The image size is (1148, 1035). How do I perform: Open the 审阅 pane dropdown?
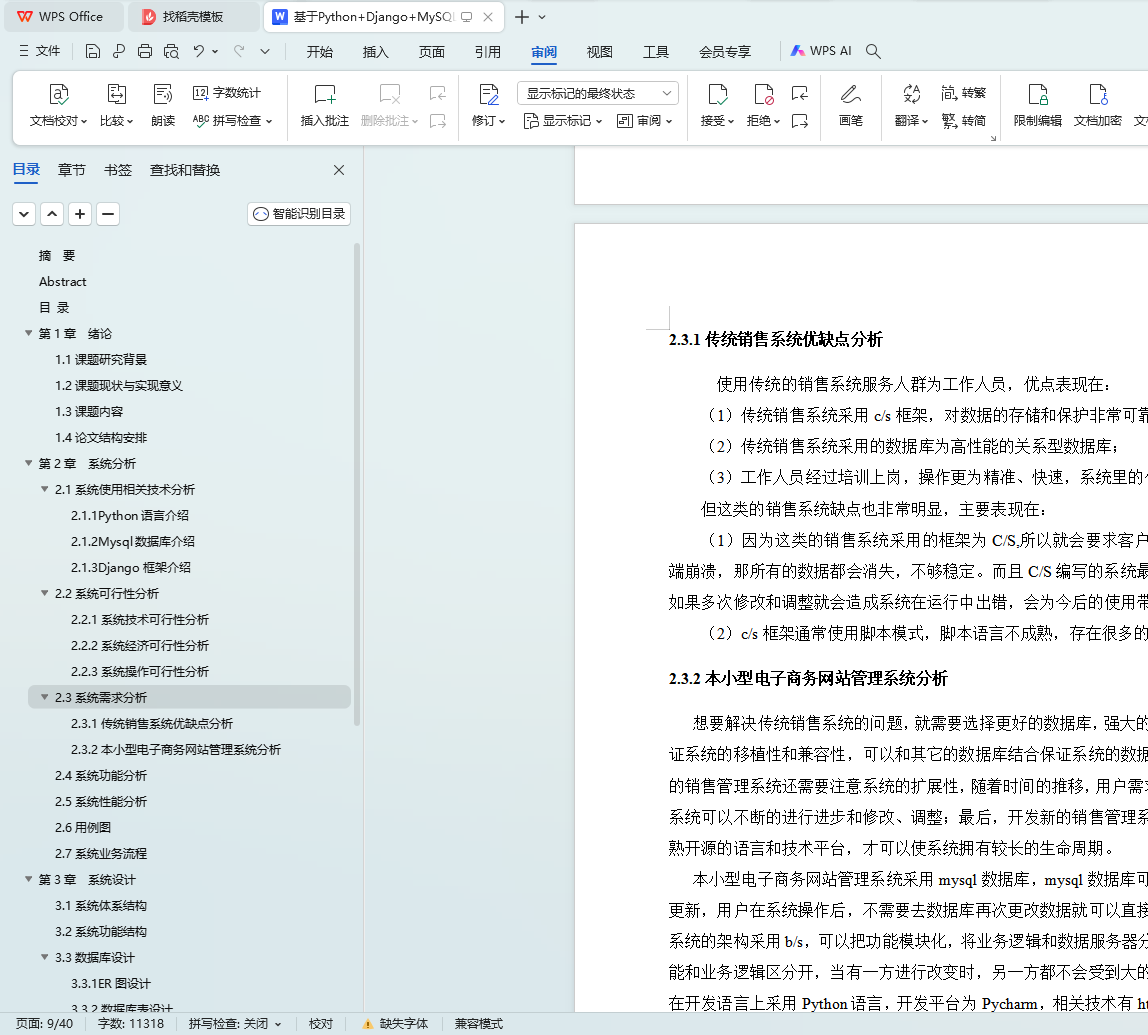(x=644, y=121)
